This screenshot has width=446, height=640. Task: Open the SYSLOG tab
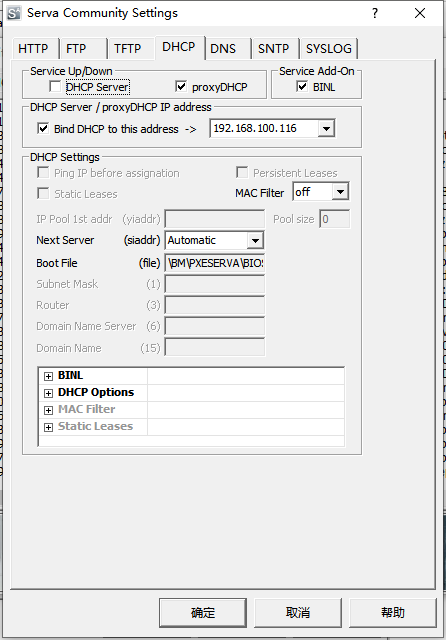329,49
